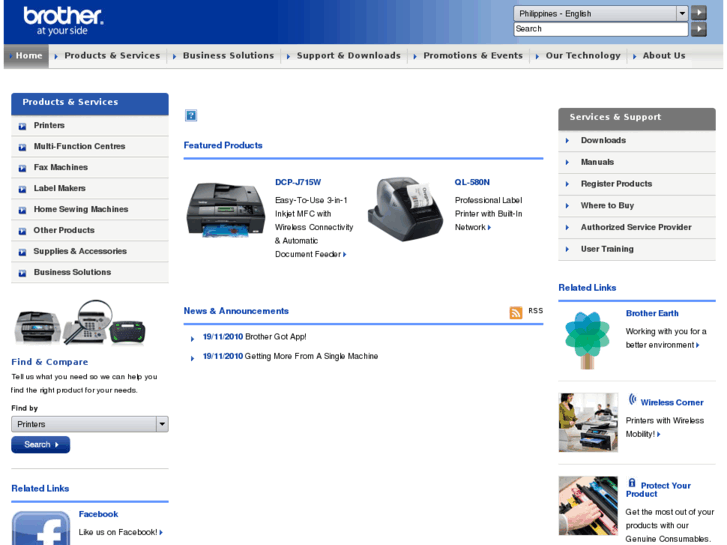Click the arrow bullet beside Authorized Service Provider
This screenshot has height=545, width=727.
point(567,227)
